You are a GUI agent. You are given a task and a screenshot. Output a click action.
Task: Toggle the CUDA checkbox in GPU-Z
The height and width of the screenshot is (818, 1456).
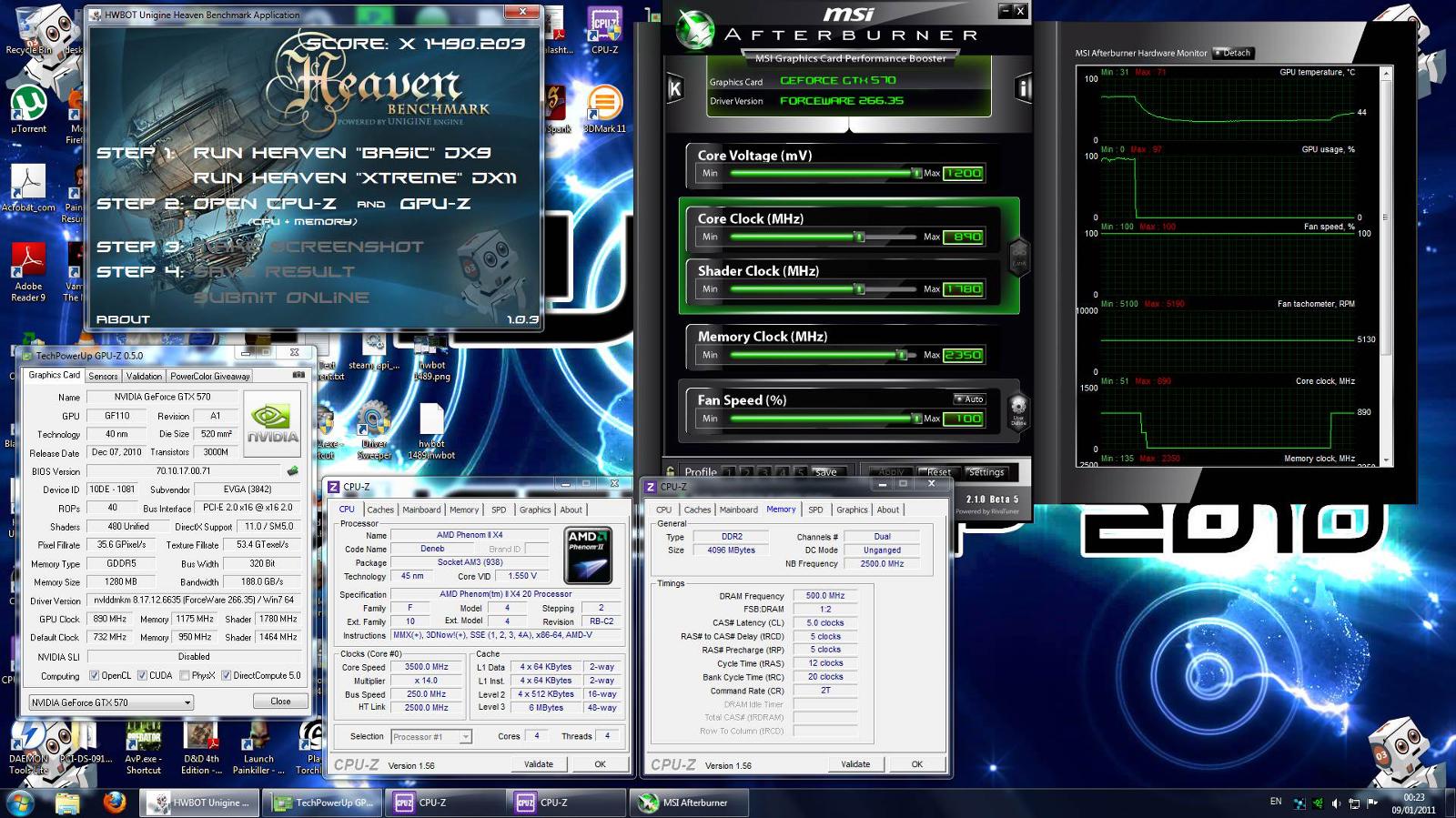142,675
